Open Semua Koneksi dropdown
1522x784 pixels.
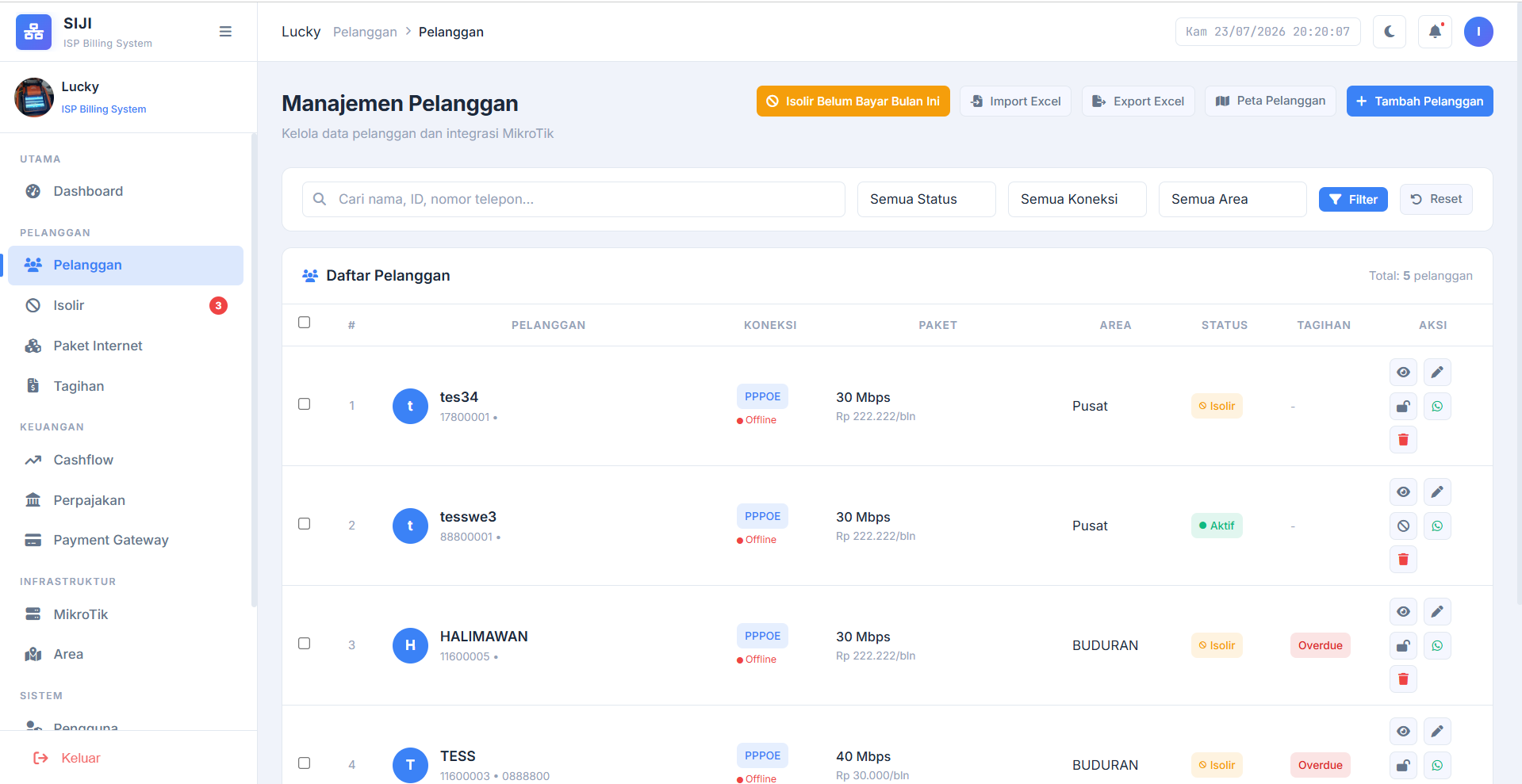(1077, 199)
